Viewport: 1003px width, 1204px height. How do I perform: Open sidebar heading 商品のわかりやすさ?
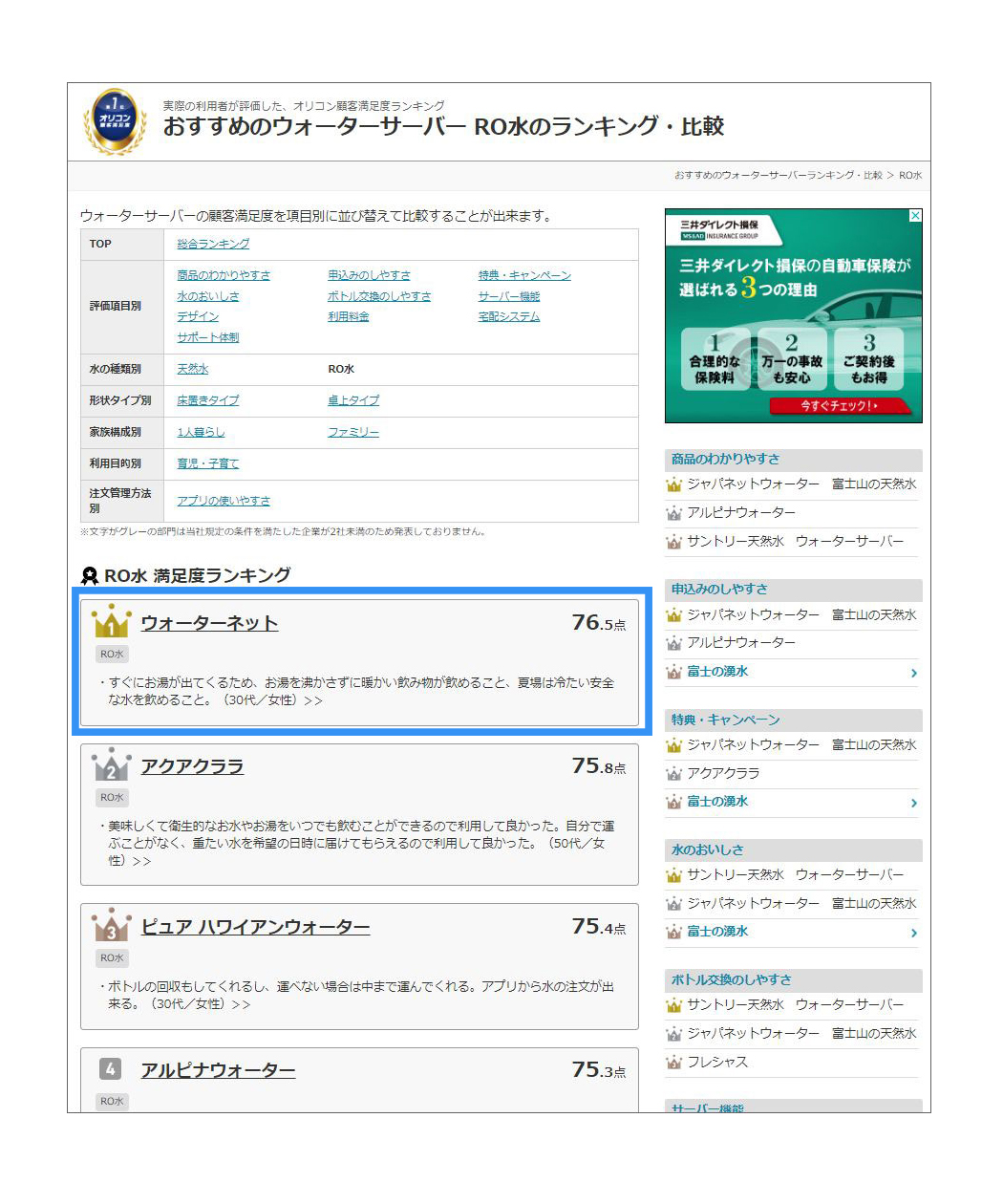click(725, 459)
